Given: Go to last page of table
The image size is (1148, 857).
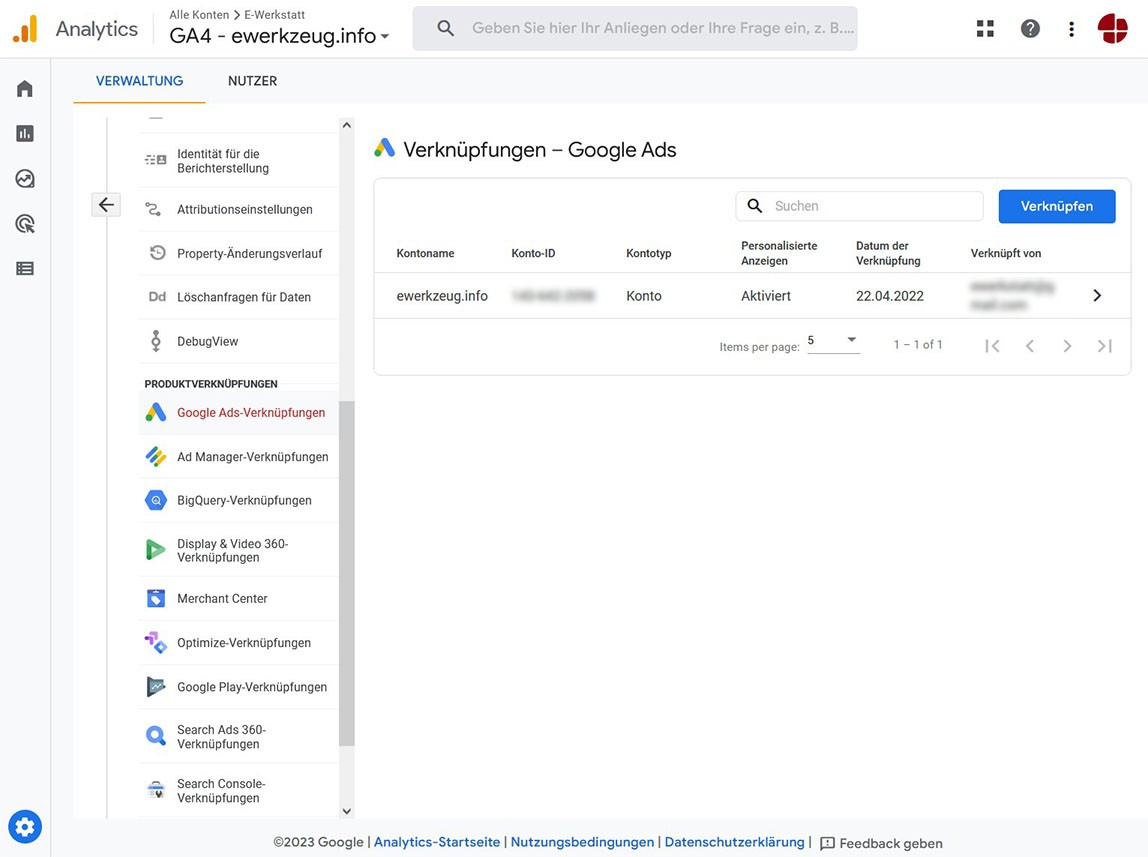Looking at the screenshot, I should [1104, 345].
